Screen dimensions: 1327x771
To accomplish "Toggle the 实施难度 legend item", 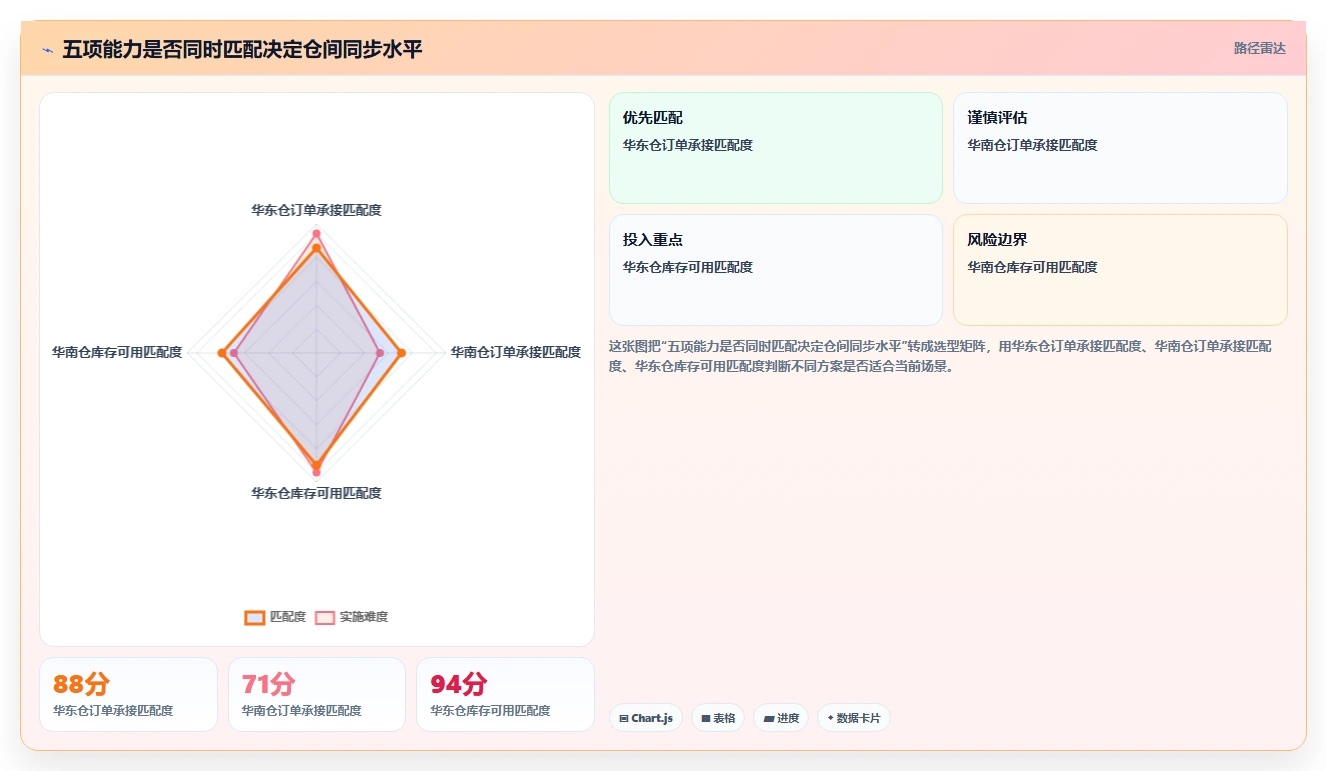I will point(351,617).
